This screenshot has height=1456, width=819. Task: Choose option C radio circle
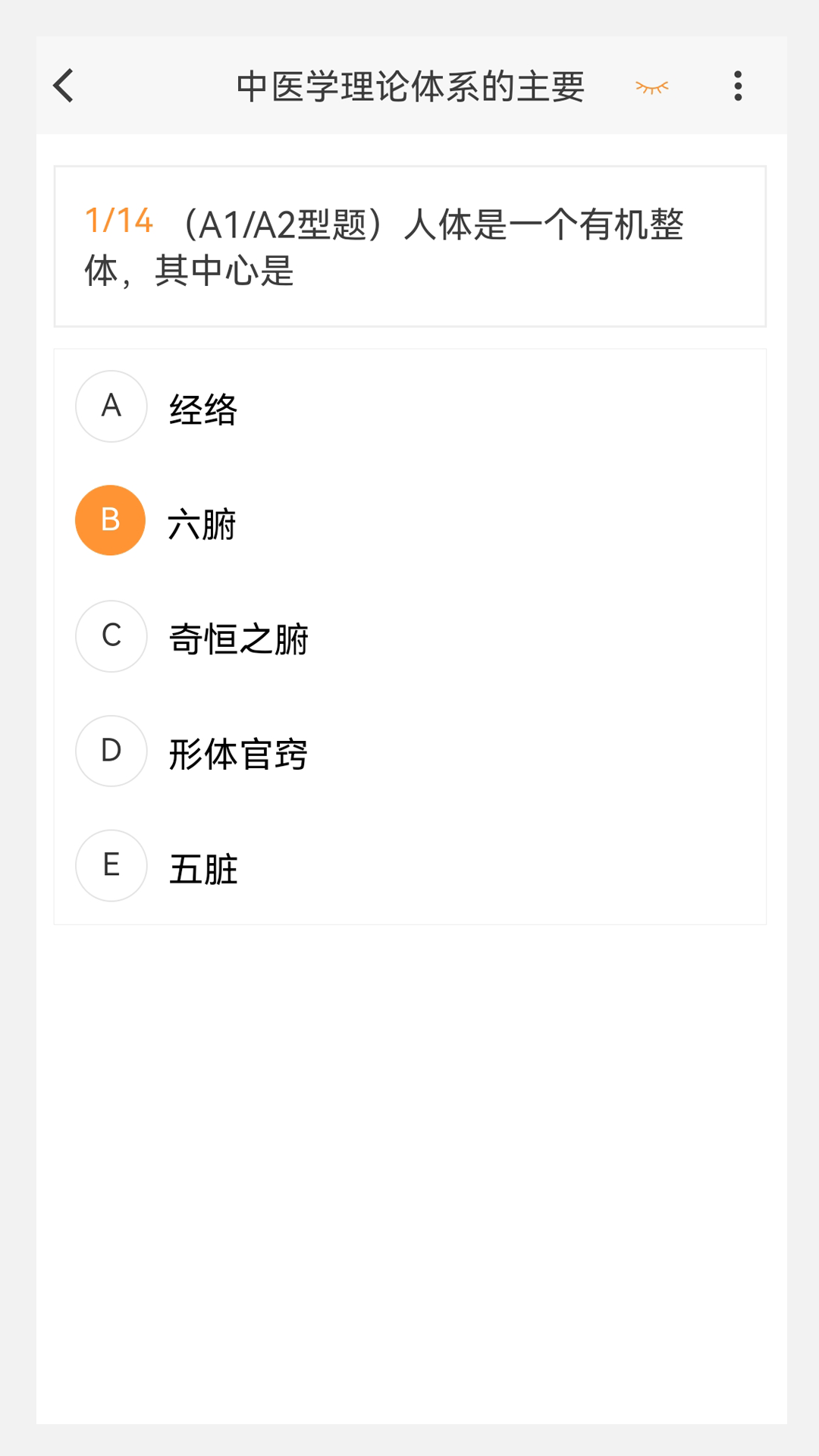point(111,636)
